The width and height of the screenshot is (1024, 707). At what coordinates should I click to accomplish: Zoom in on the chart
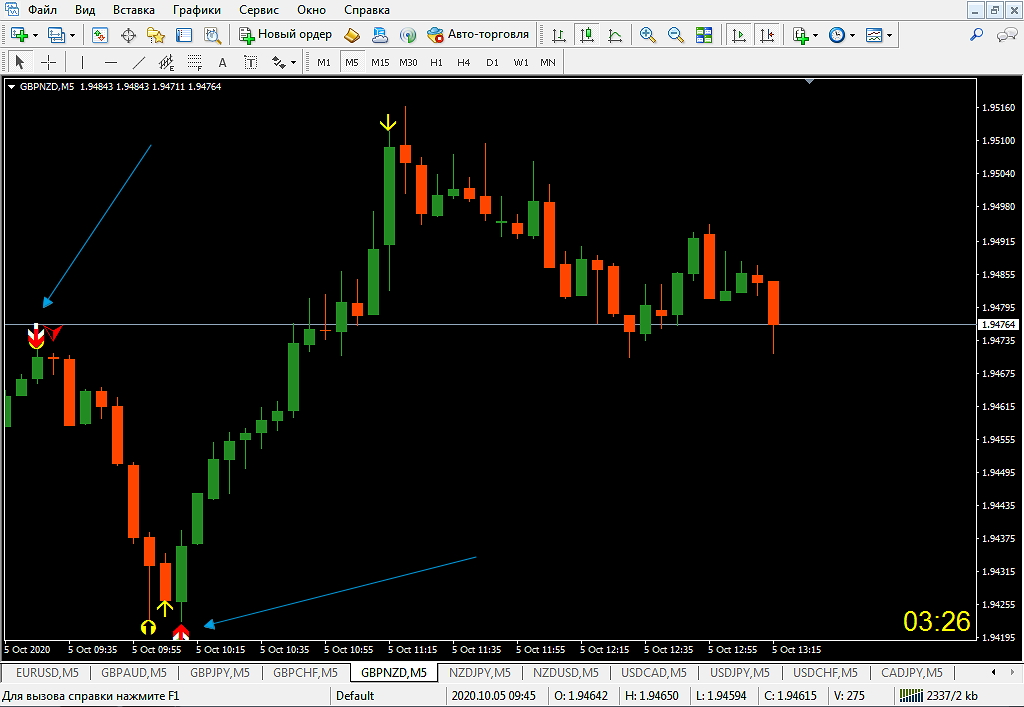pyautogui.click(x=648, y=35)
